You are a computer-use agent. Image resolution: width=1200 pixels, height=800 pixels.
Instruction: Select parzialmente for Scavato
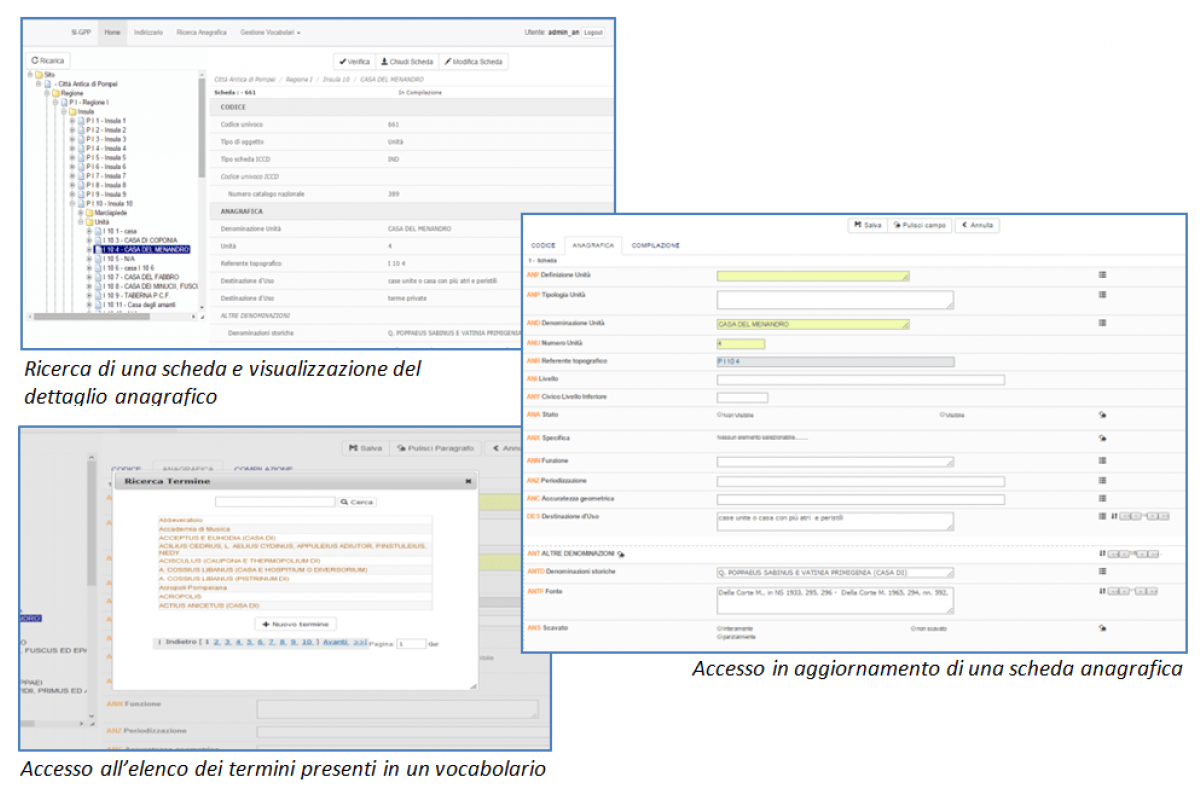(719, 636)
